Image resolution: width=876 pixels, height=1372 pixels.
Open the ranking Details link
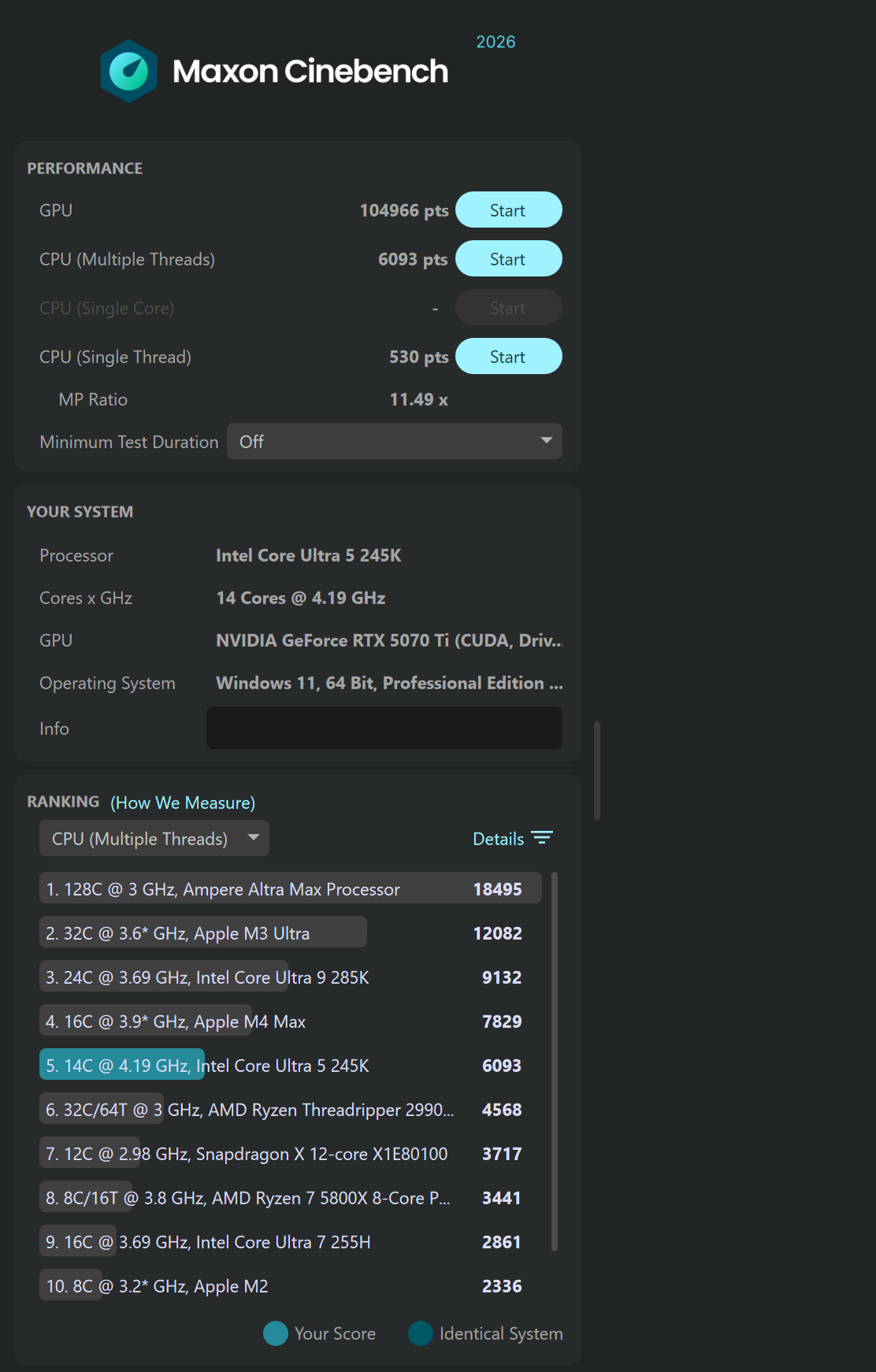tap(498, 839)
